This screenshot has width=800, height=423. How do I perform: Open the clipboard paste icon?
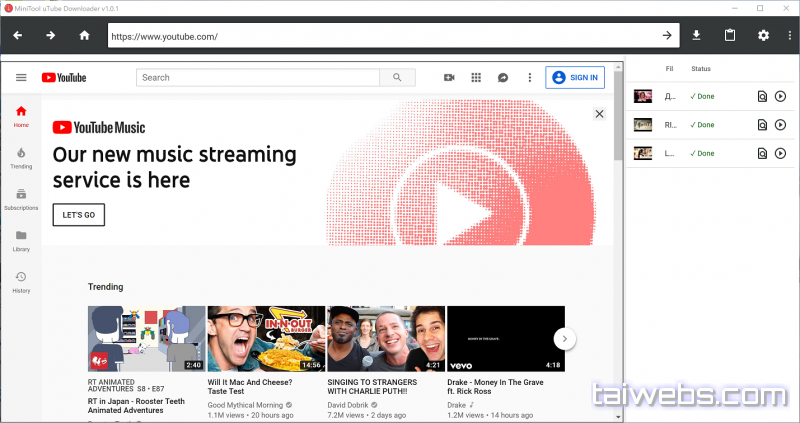[730, 36]
